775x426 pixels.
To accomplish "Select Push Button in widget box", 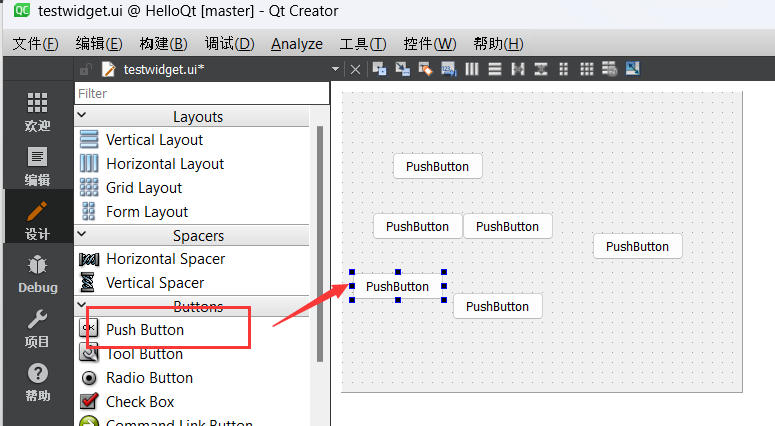I will (x=192, y=330).
